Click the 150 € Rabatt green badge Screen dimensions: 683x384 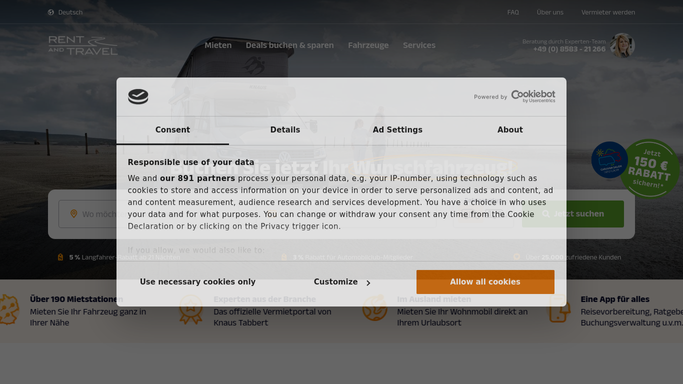click(x=650, y=169)
